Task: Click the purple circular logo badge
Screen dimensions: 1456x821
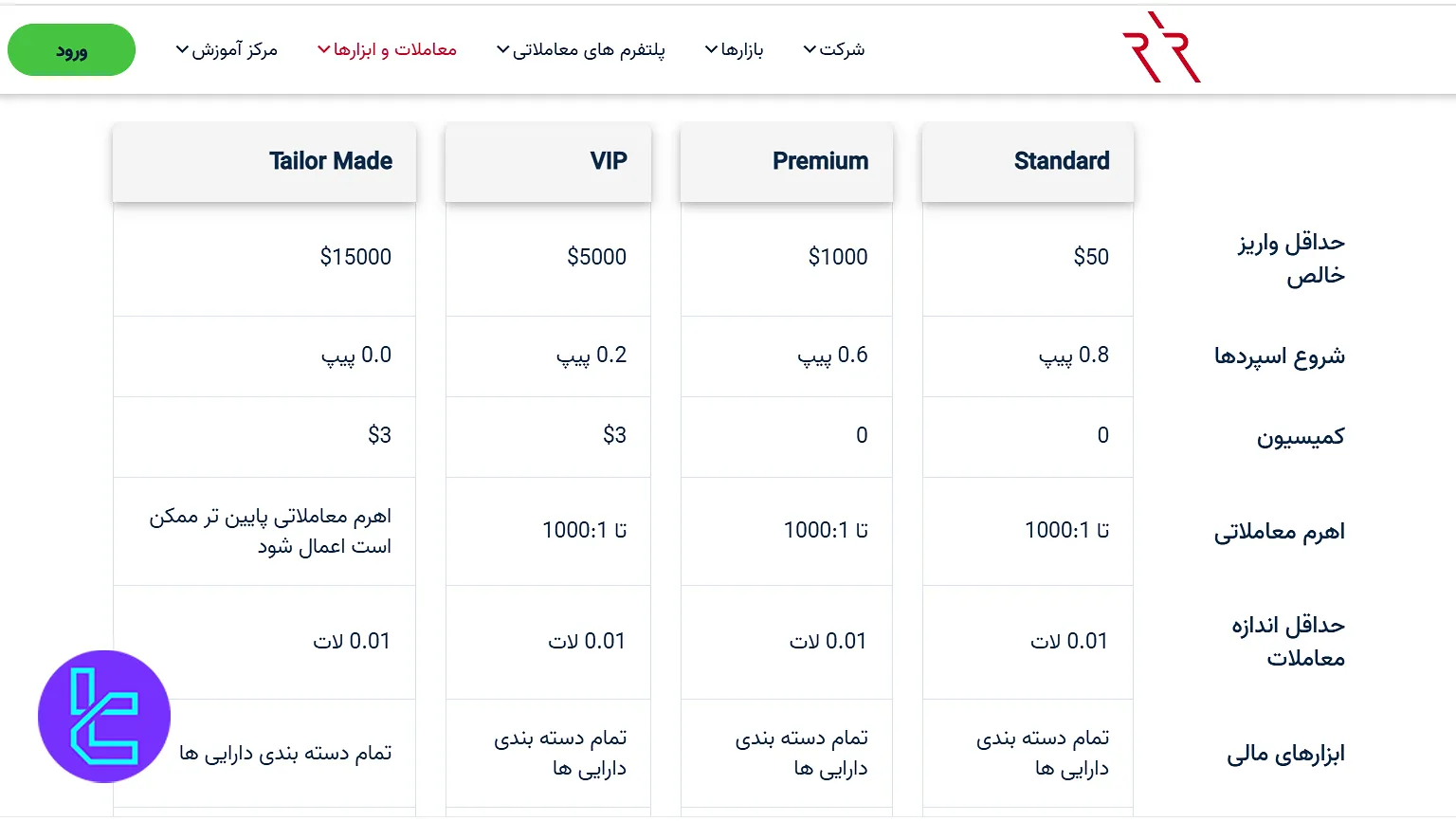Action: click(x=102, y=717)
